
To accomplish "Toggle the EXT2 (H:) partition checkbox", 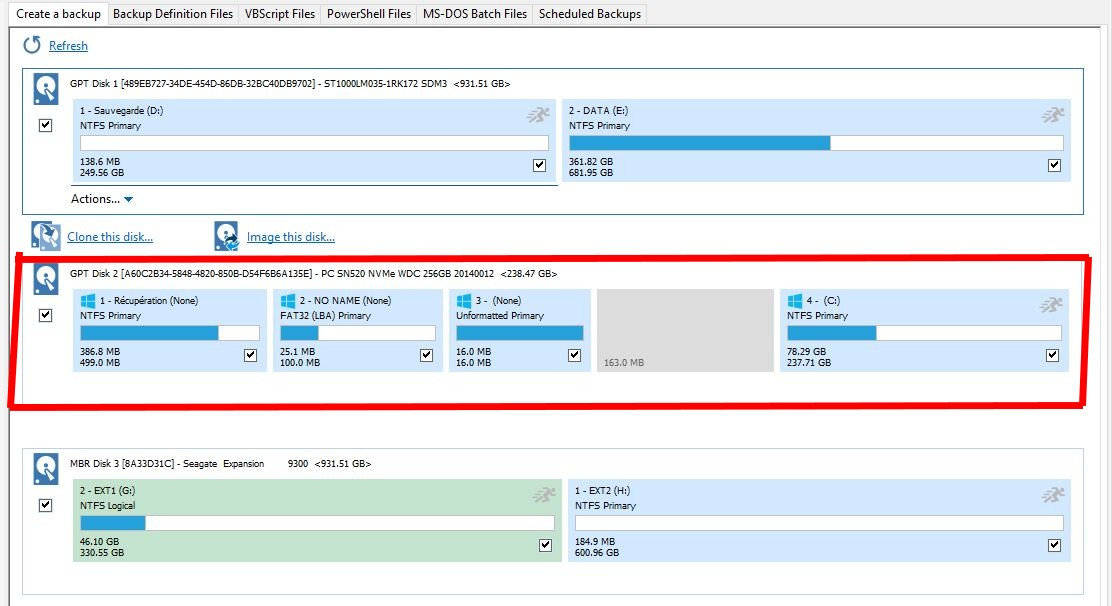I will pyautogui.click(x=1055, y=545).
